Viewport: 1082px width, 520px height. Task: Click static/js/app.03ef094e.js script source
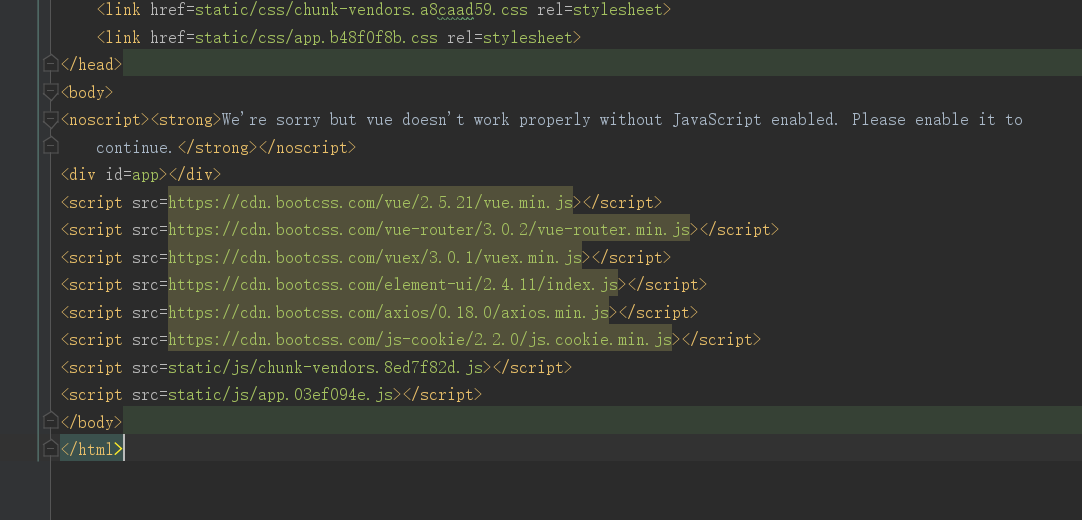click(281, 394)
